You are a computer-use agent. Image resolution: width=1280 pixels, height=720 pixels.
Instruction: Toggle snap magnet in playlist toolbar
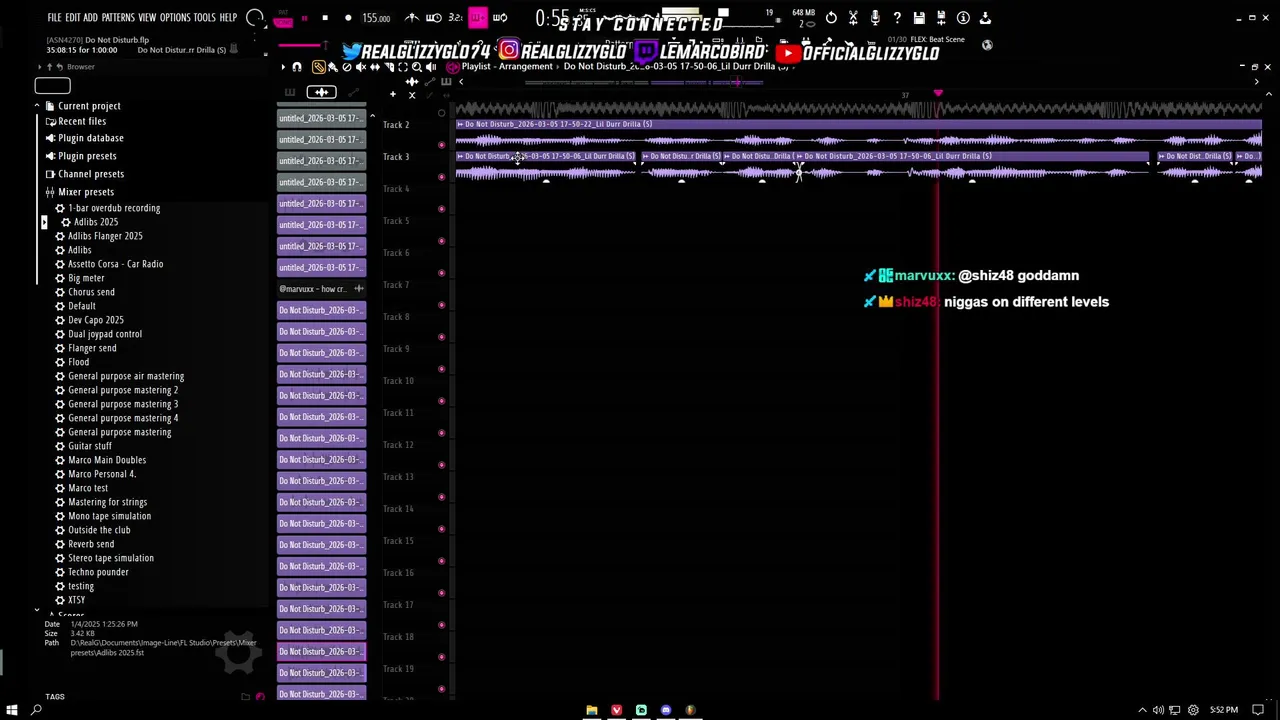(x=297, y=67)
